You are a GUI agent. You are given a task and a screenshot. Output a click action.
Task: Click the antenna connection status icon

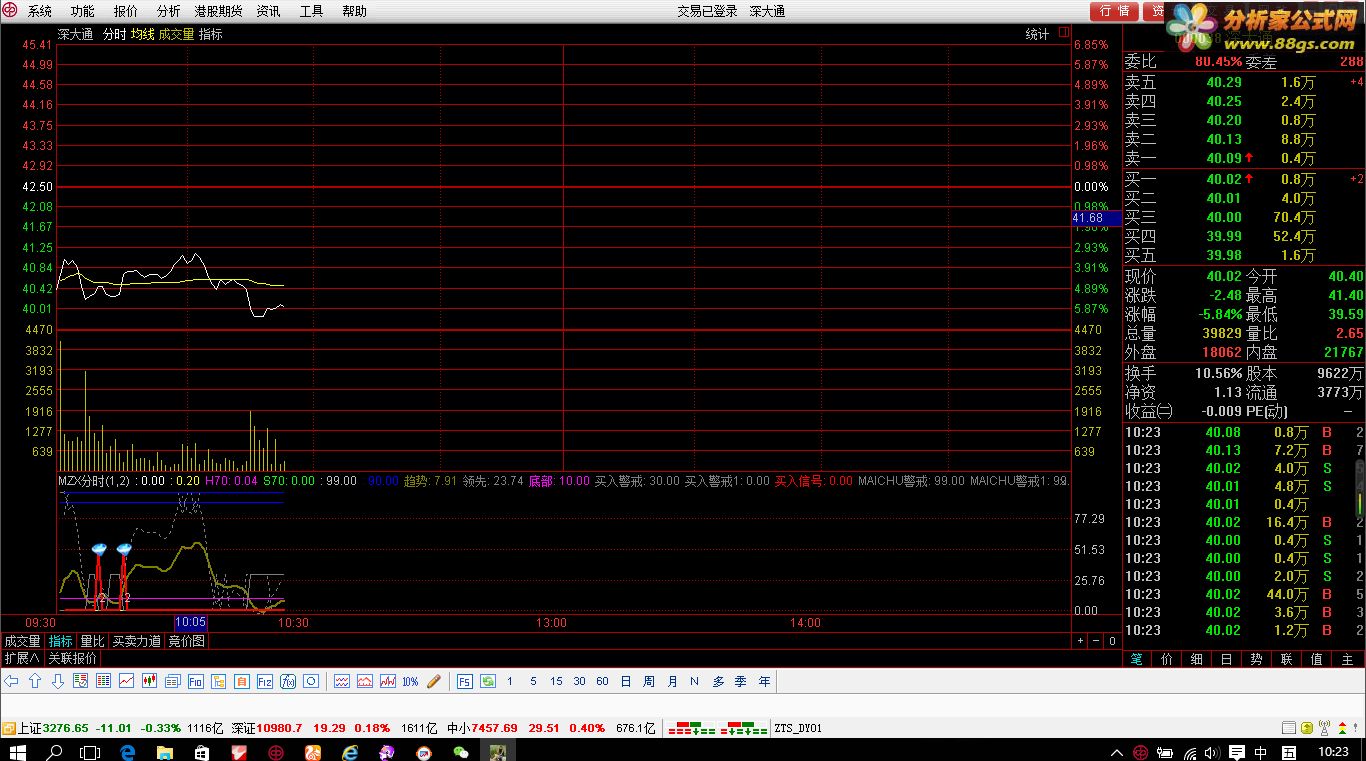click(1324, 728)
